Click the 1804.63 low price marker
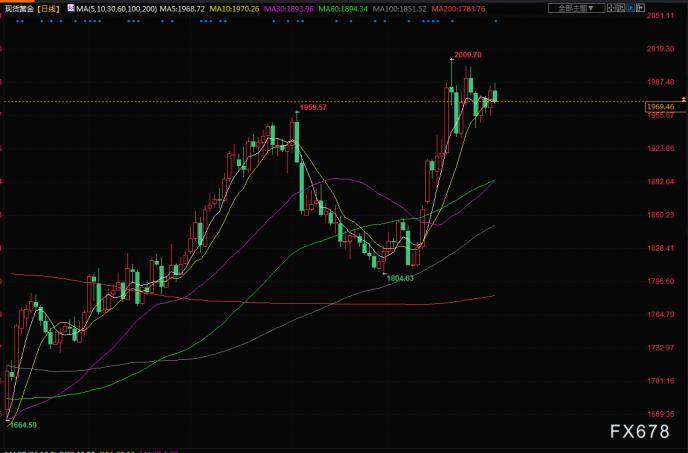The image size is (688, 453). point(401,277)
